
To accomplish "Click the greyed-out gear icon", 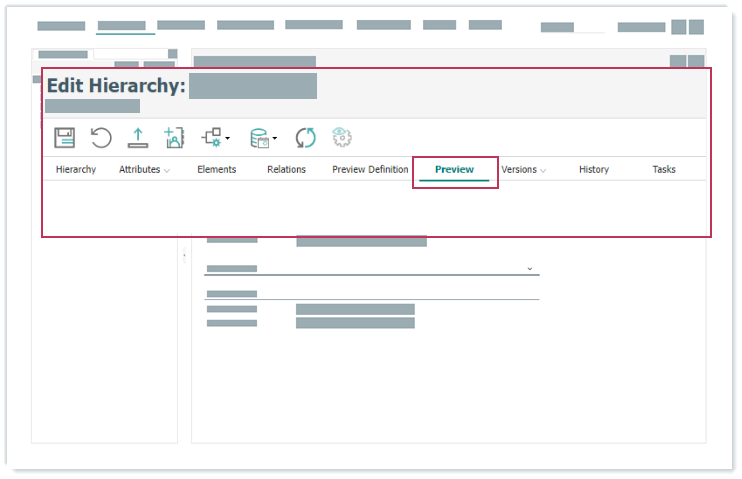I will coord(343,138).
